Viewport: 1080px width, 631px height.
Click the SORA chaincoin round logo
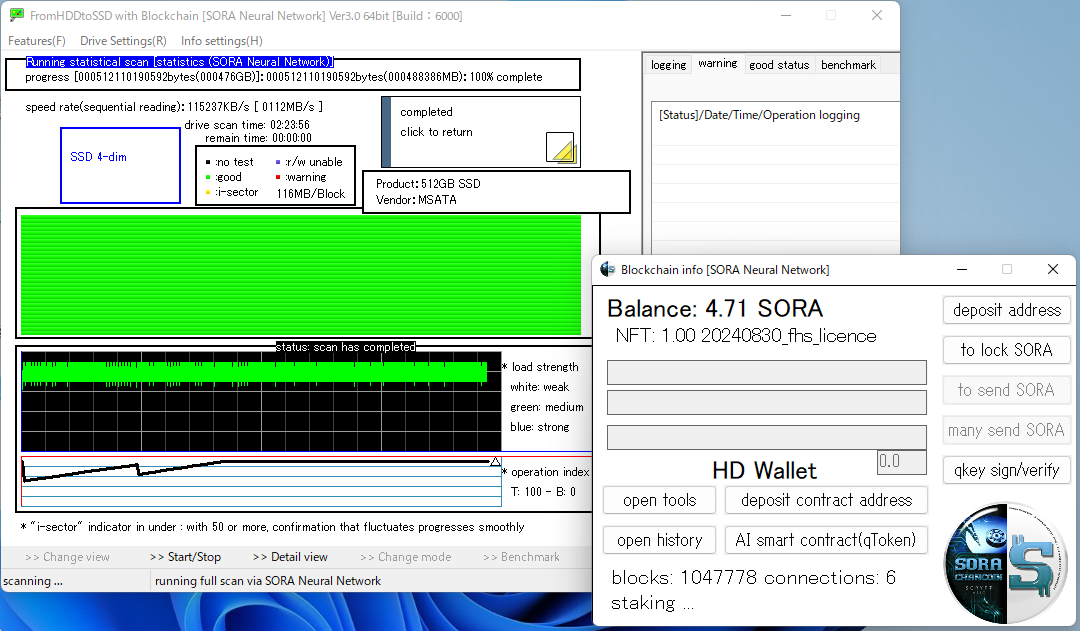coord(1005,563)
